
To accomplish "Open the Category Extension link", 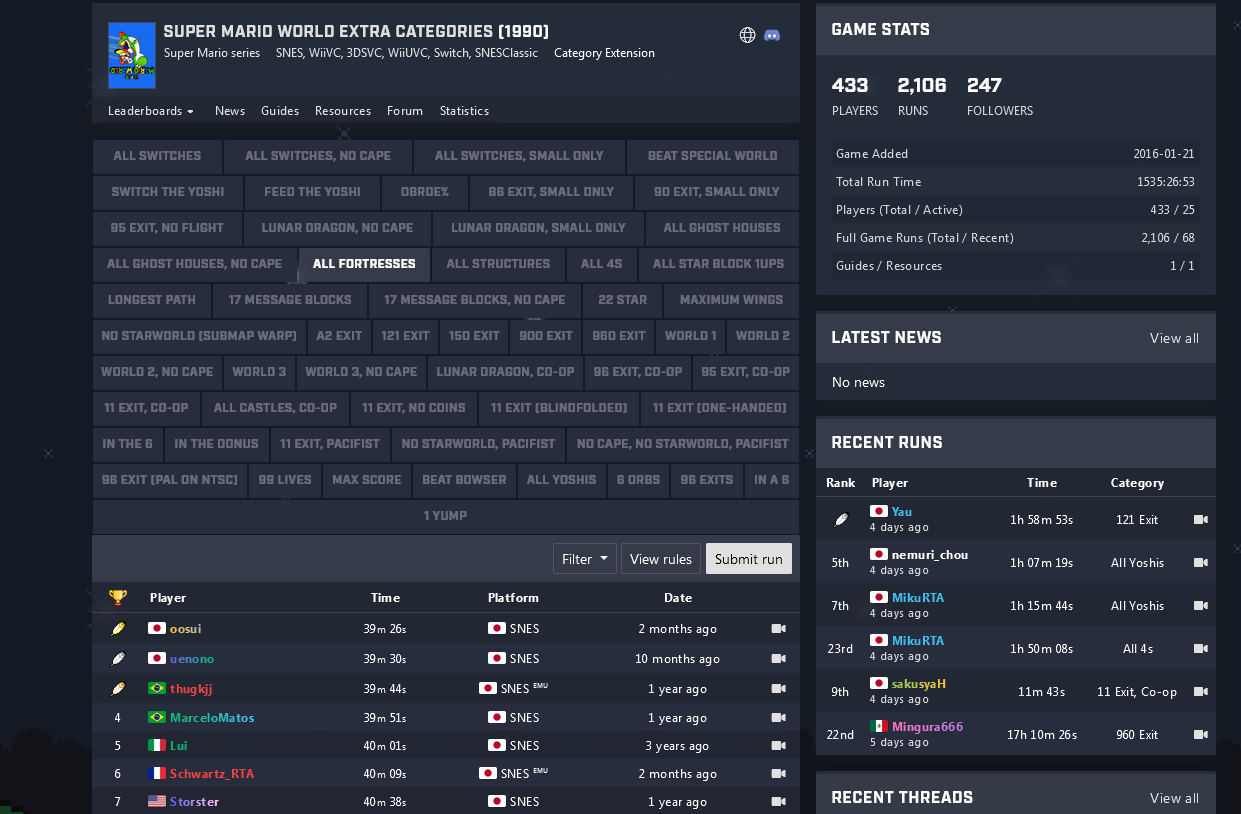I will (604, 53).
